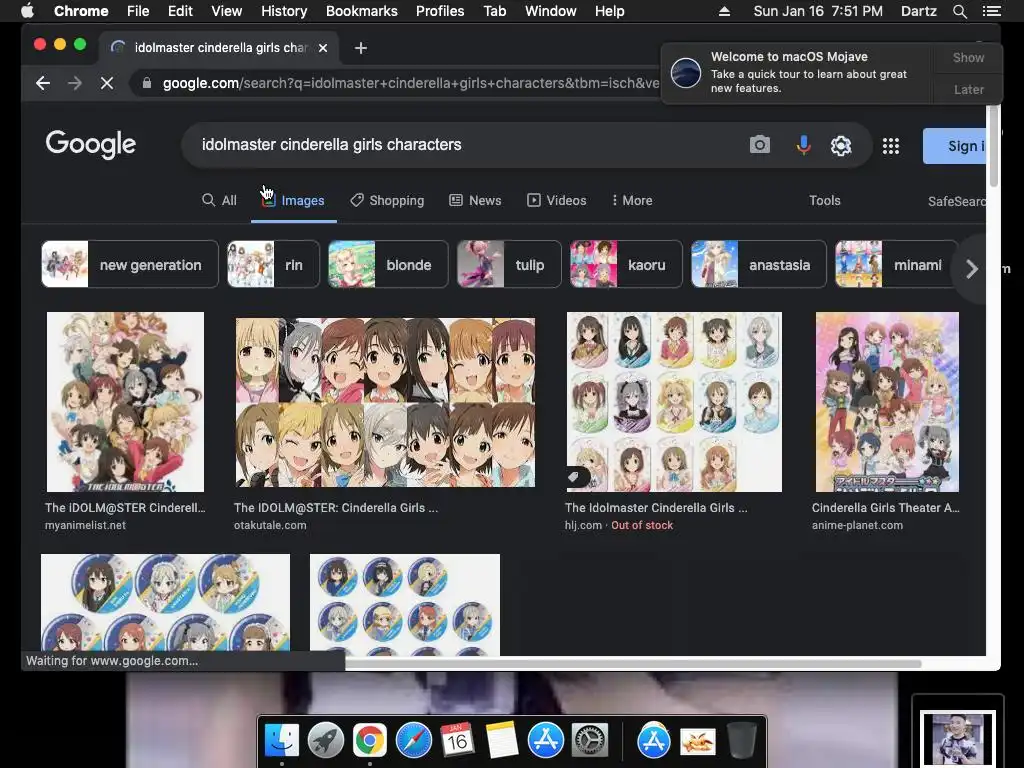The height and width of the screenshot is (768, 1024).
Task: Open the History menu
Action: pyautogui.click(x=284, y=11)
